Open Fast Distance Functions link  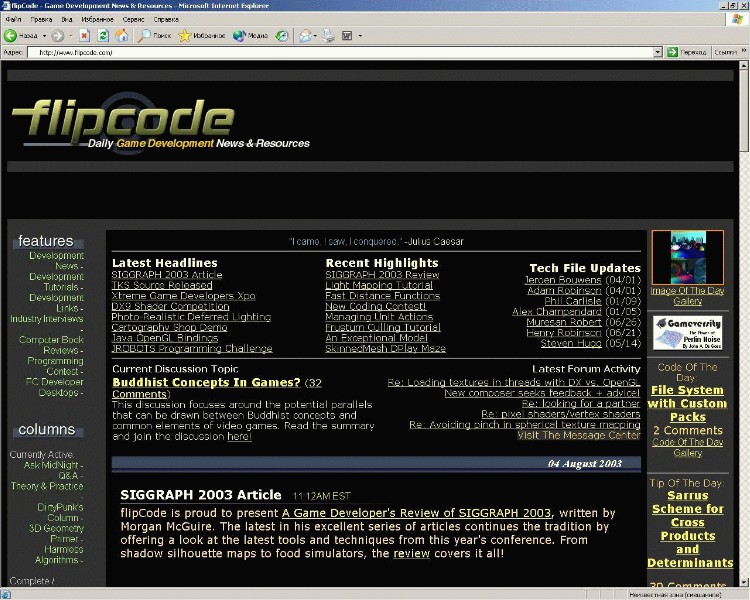pos(383,296)
